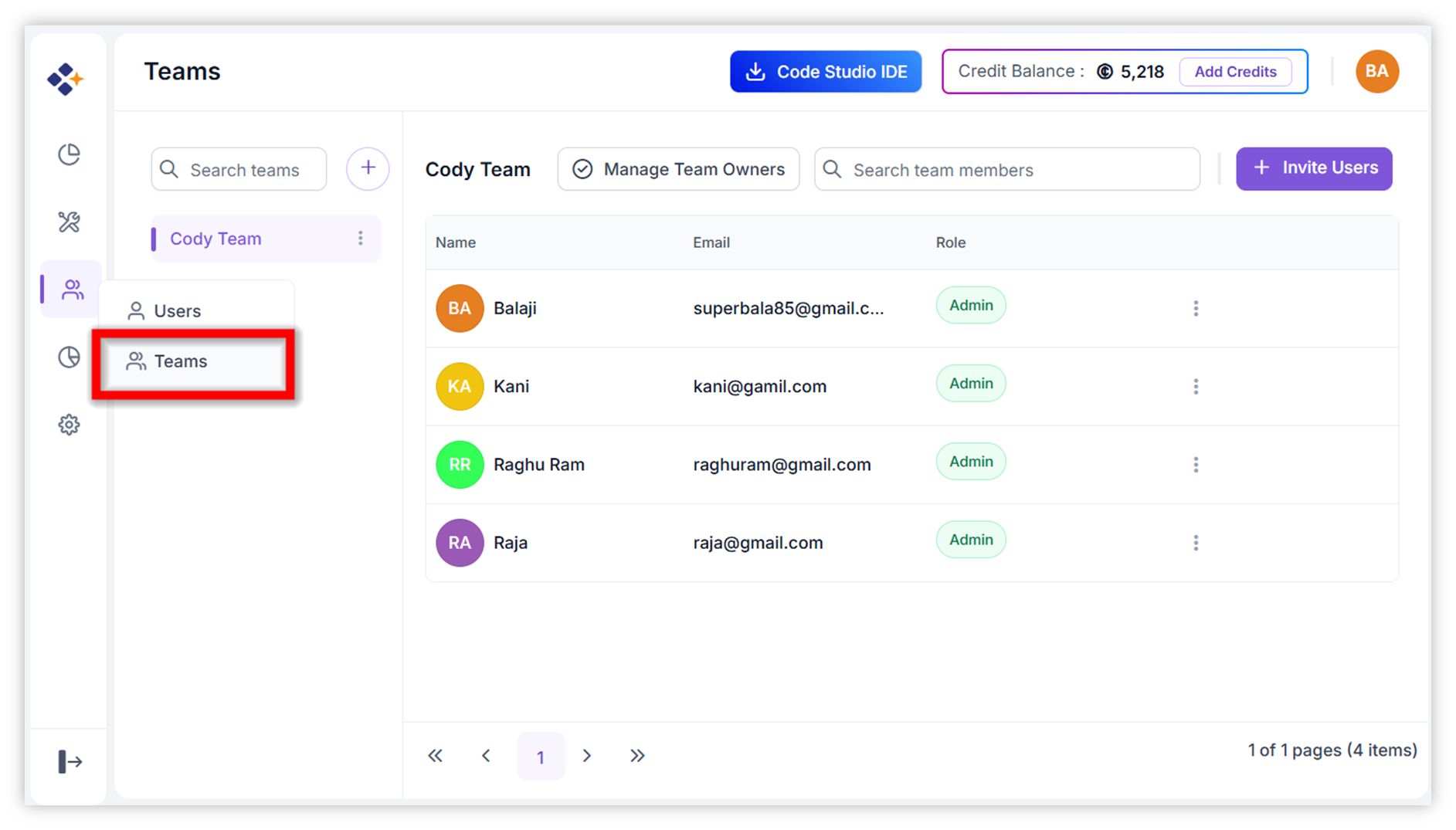Select Users from the flyout menu
Viewport: 1456px width, 830px height.
(177, 311)
